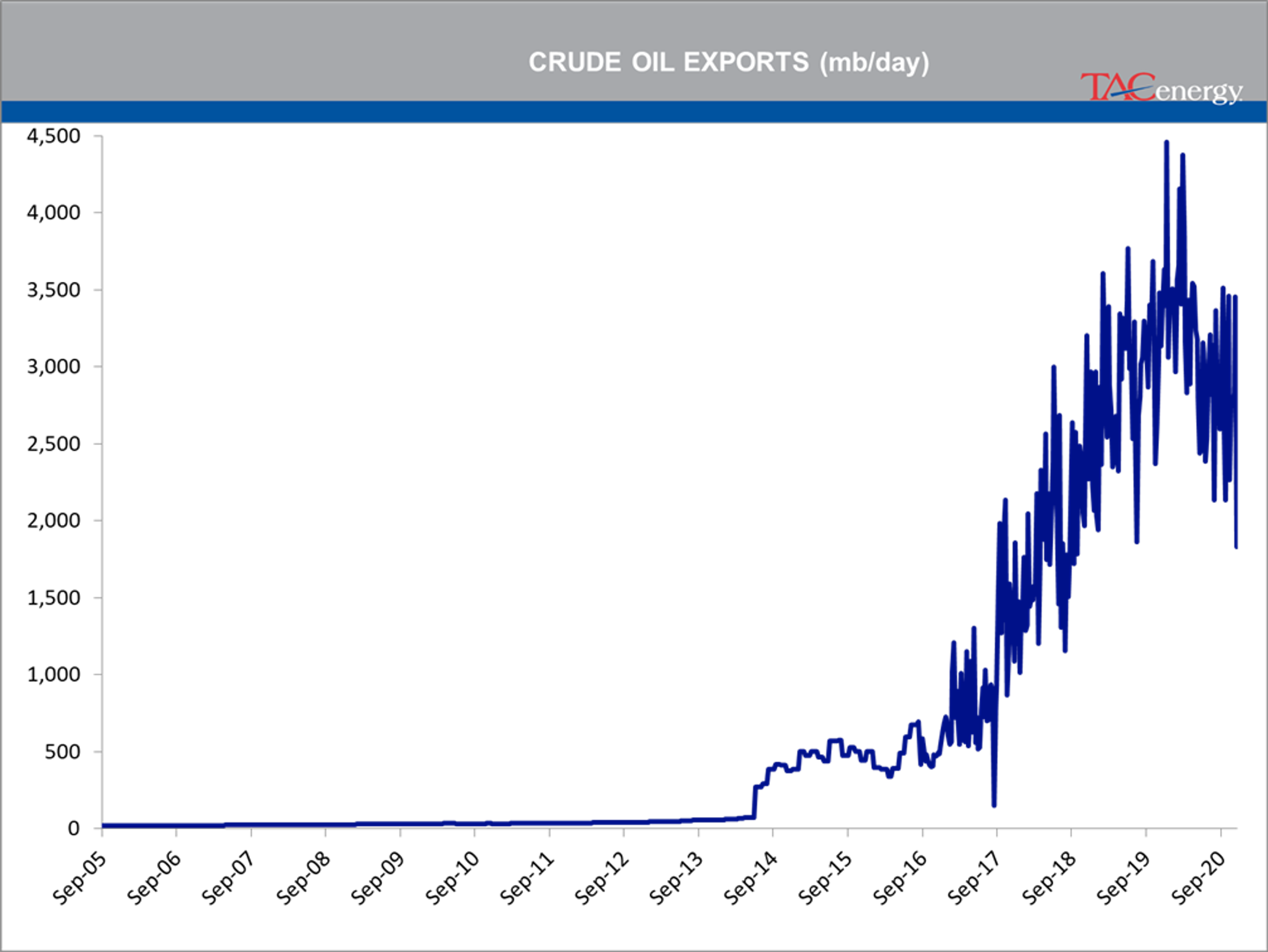Select the Sep-12 x-axis label
The image size is (1268, 952).
click(601, 878)
